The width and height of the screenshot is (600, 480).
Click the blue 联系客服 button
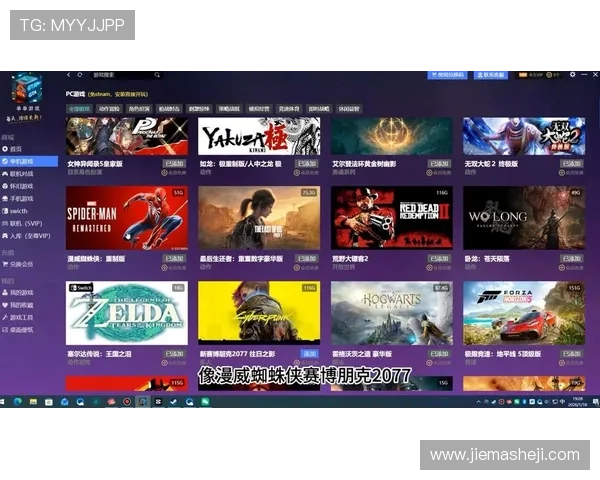[491, 74]
